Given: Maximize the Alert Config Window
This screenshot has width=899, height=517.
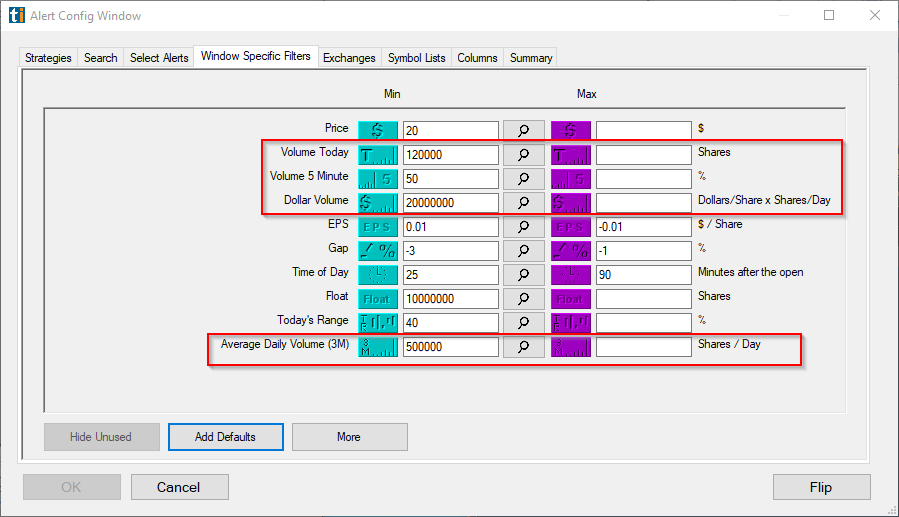Looking at the screenshot, I should [829, 15].
